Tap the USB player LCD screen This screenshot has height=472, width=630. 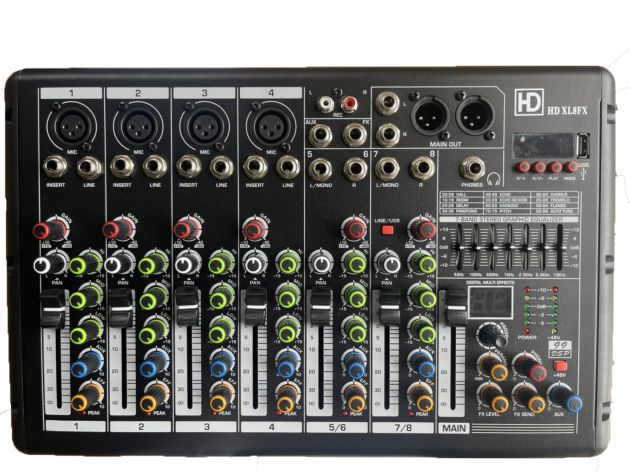(543, 146)
